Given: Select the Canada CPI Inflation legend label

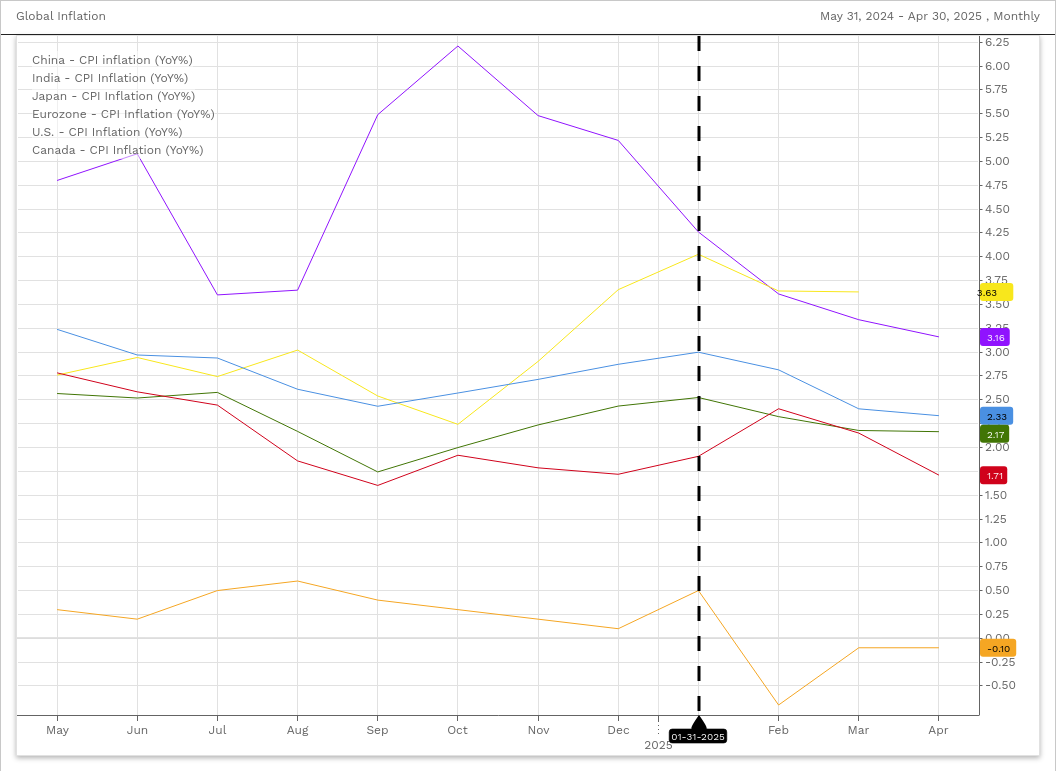Looking at the screenshot, I should pyautogui.click(x=117, y=150).
